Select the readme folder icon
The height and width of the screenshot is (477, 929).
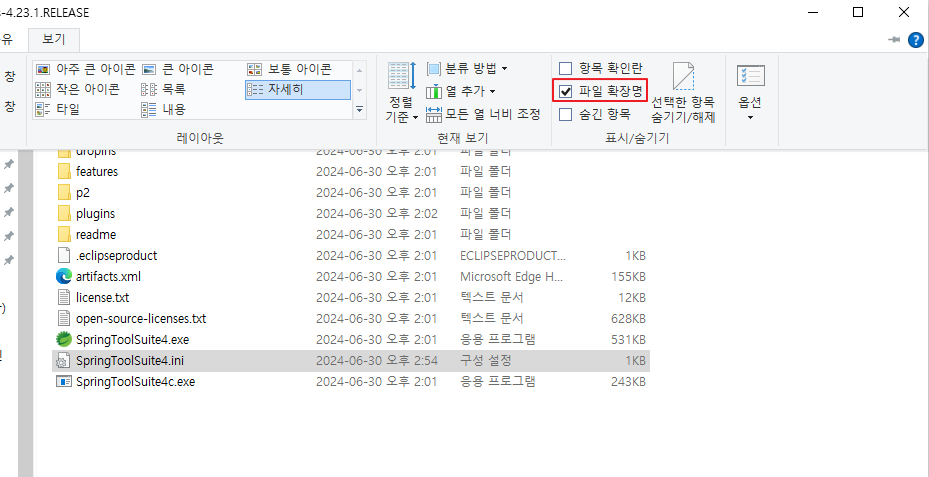pos(64,234)
